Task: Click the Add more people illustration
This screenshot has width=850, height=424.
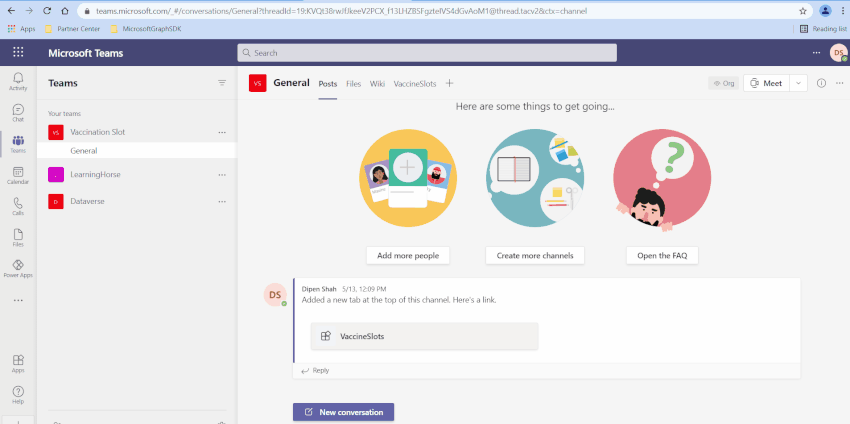Action: point(408,178)
